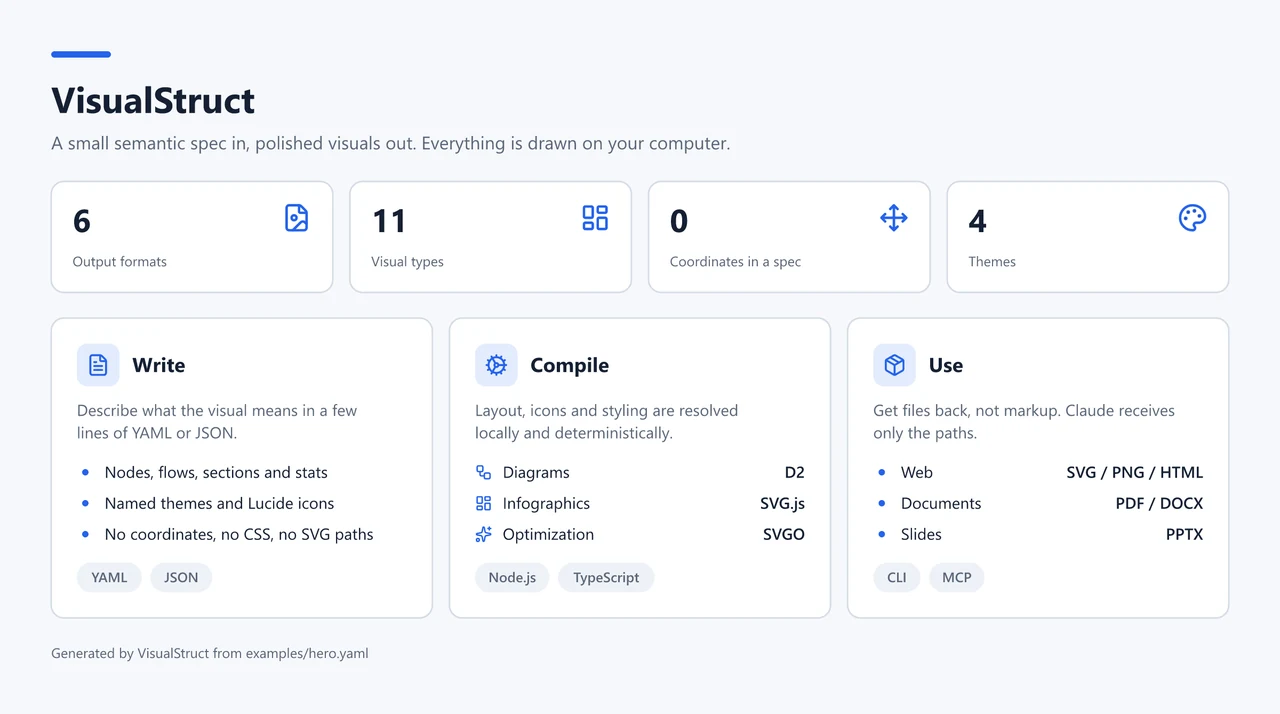This screenshot has width=1280, height=714.
Task: Click the tagline starting 'A small semantic spec in'
Action: pyautogui.click(x=391, y=144)
